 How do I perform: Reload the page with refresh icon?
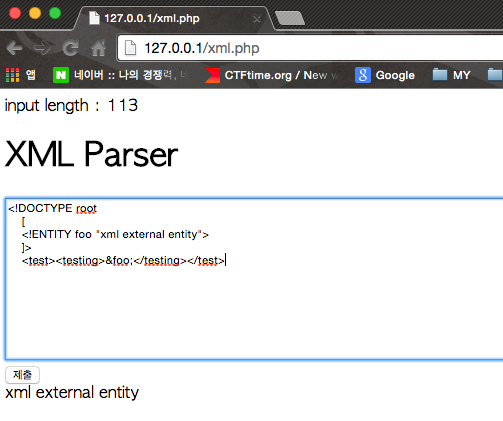(70, 48)
